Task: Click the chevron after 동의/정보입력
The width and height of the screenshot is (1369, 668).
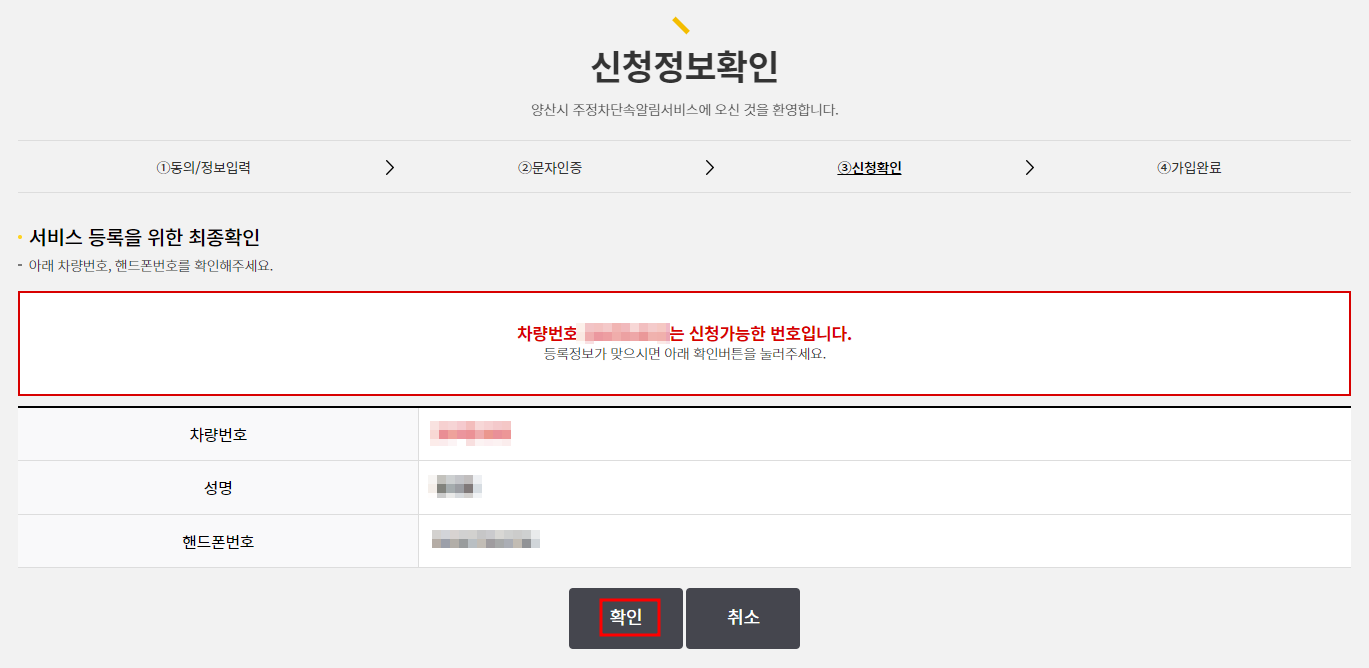Action: [x=389, y=167]
